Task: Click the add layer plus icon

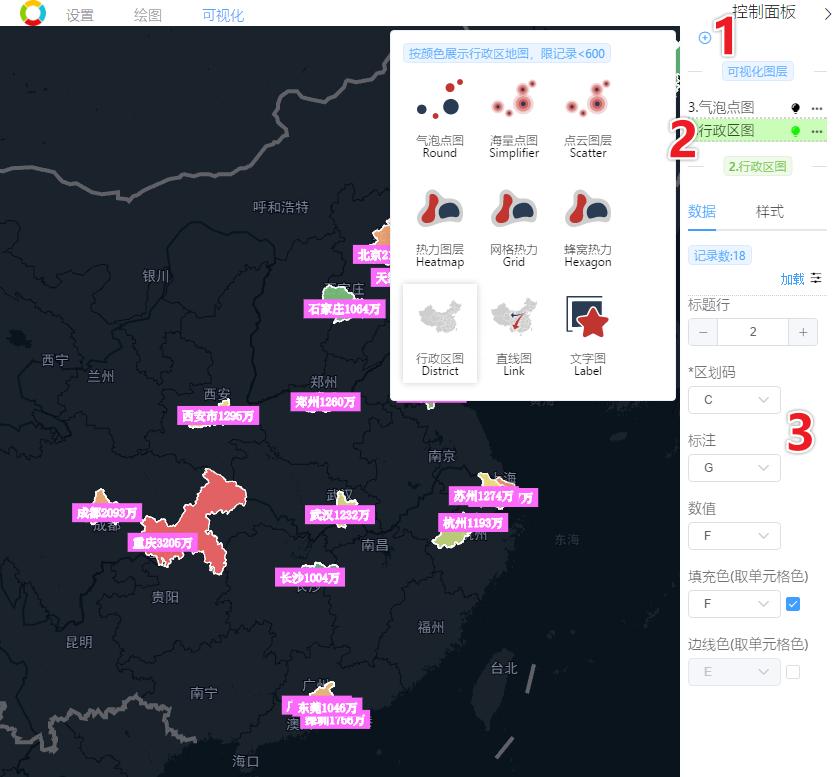Action: (x=706, y=36)
